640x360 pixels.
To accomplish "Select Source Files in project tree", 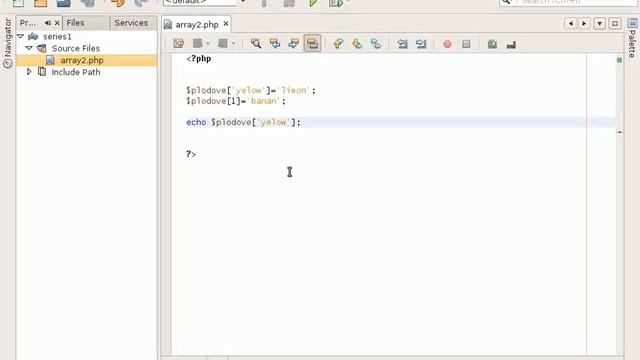I will point(76,48).
